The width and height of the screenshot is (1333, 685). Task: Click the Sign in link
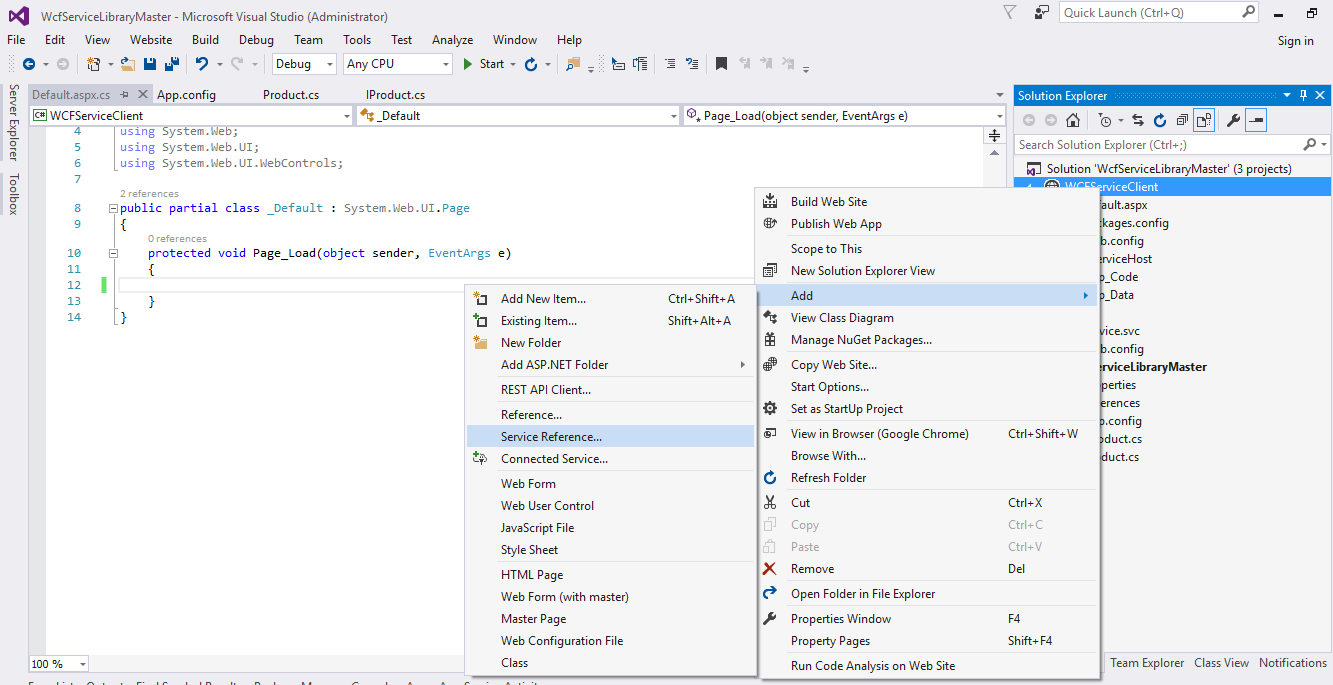point(1296,41)
